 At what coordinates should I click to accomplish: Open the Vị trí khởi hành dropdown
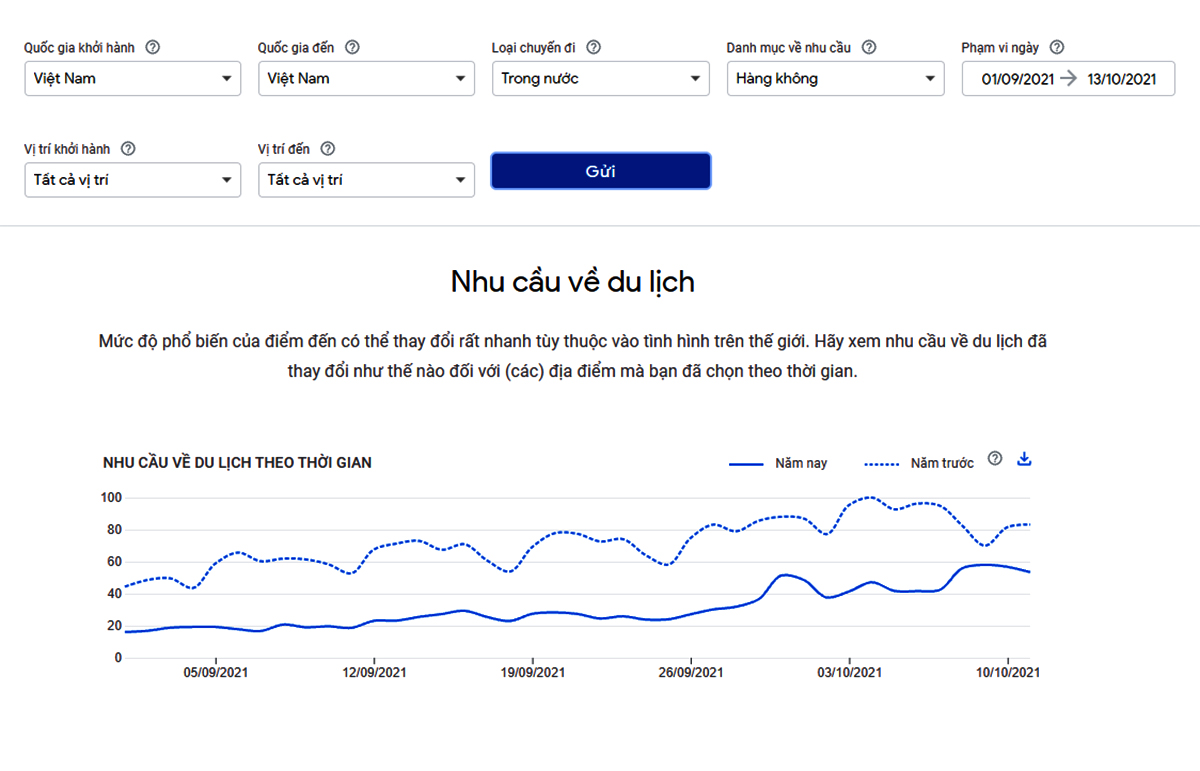pos(132,181)
